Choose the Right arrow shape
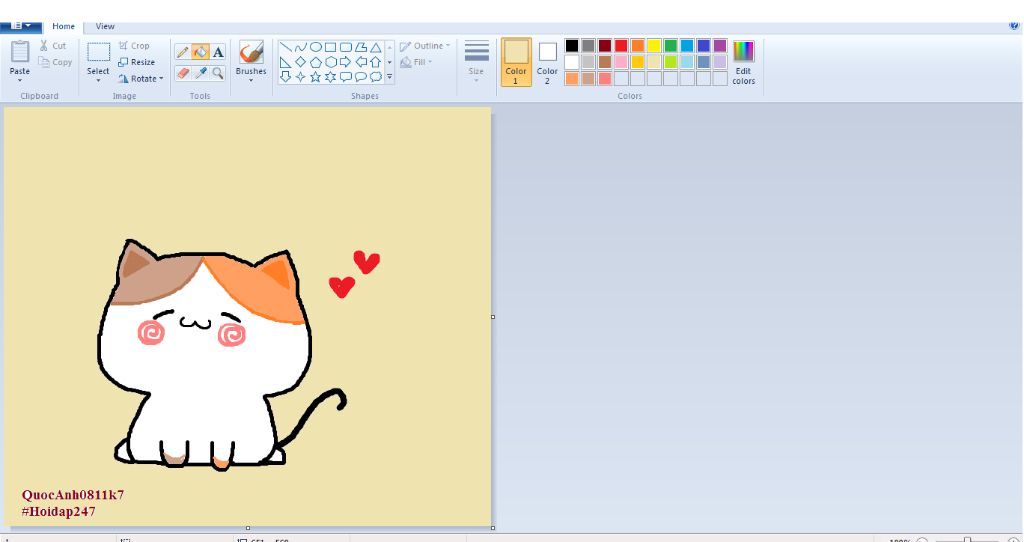 (x=345, y=62)
